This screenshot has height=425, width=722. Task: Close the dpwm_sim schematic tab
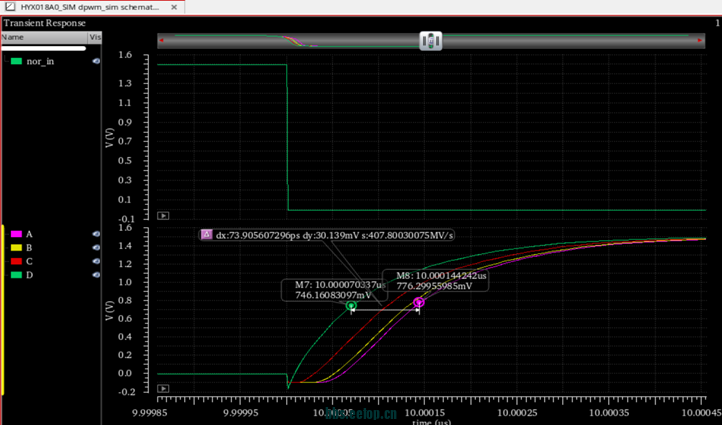pyautogui.click(x=174, y=7)
